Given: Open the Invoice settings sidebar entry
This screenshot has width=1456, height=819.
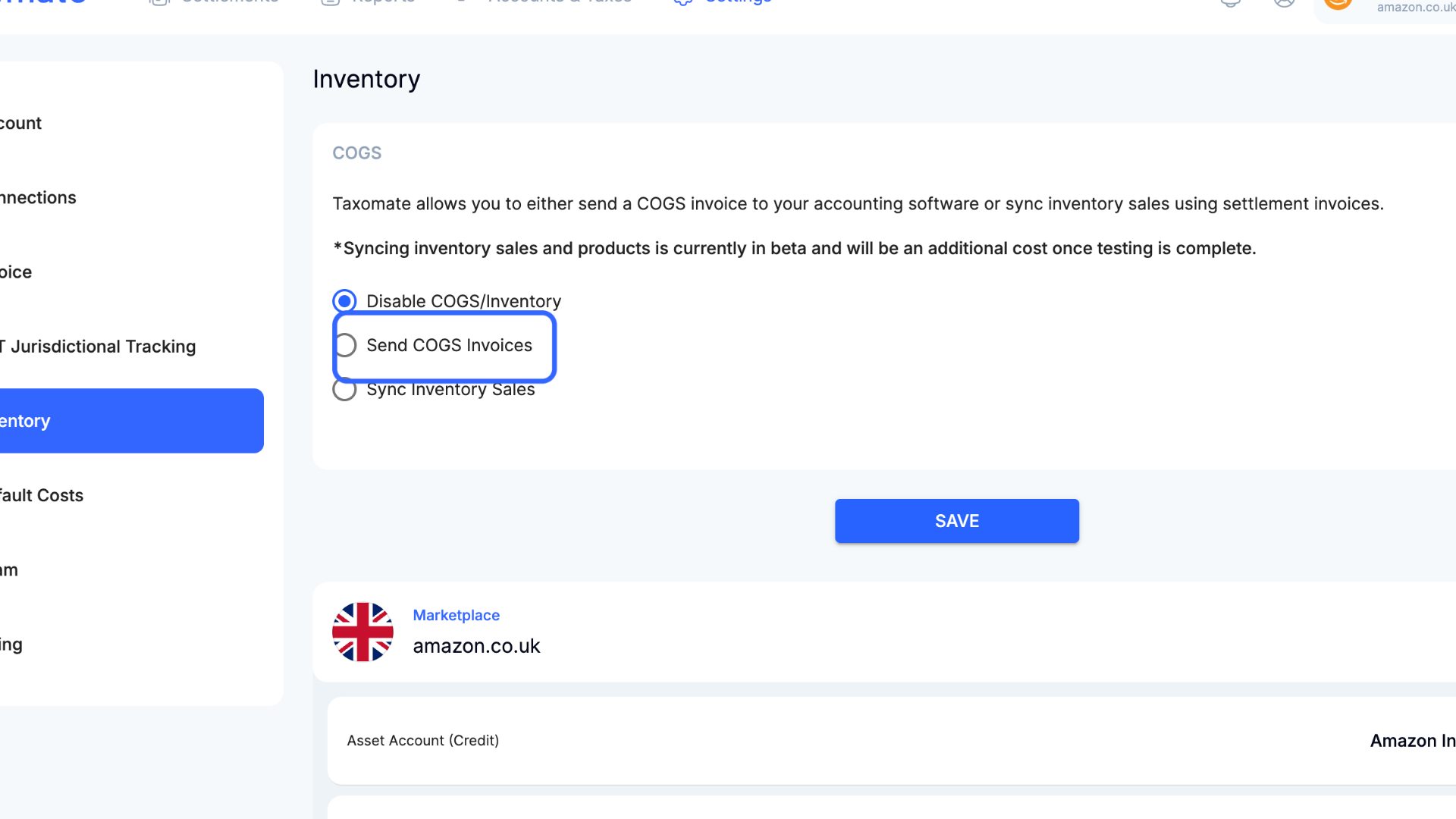Looking at the screenshot, I should (16, 272).
